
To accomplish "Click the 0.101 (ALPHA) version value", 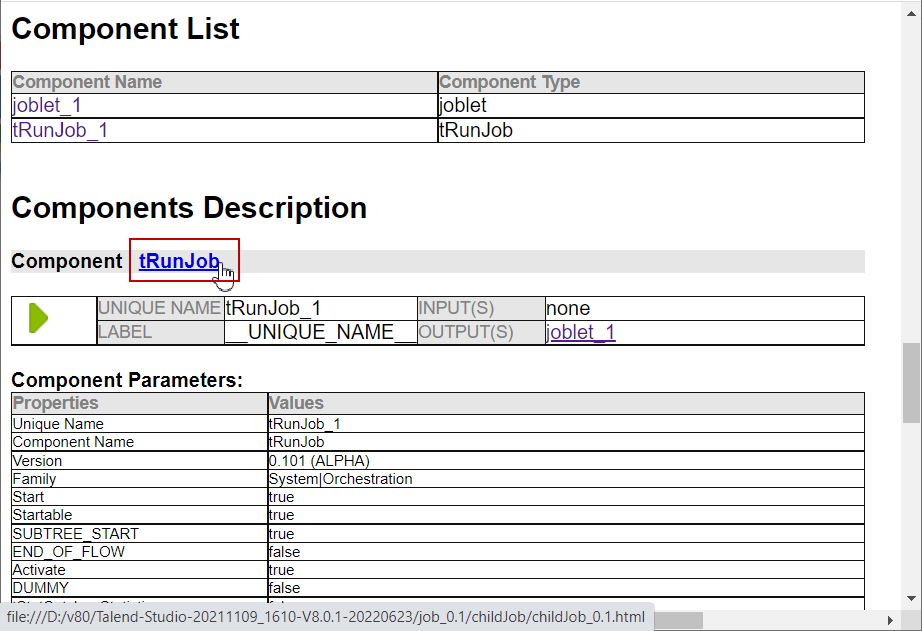I will 319,461.
